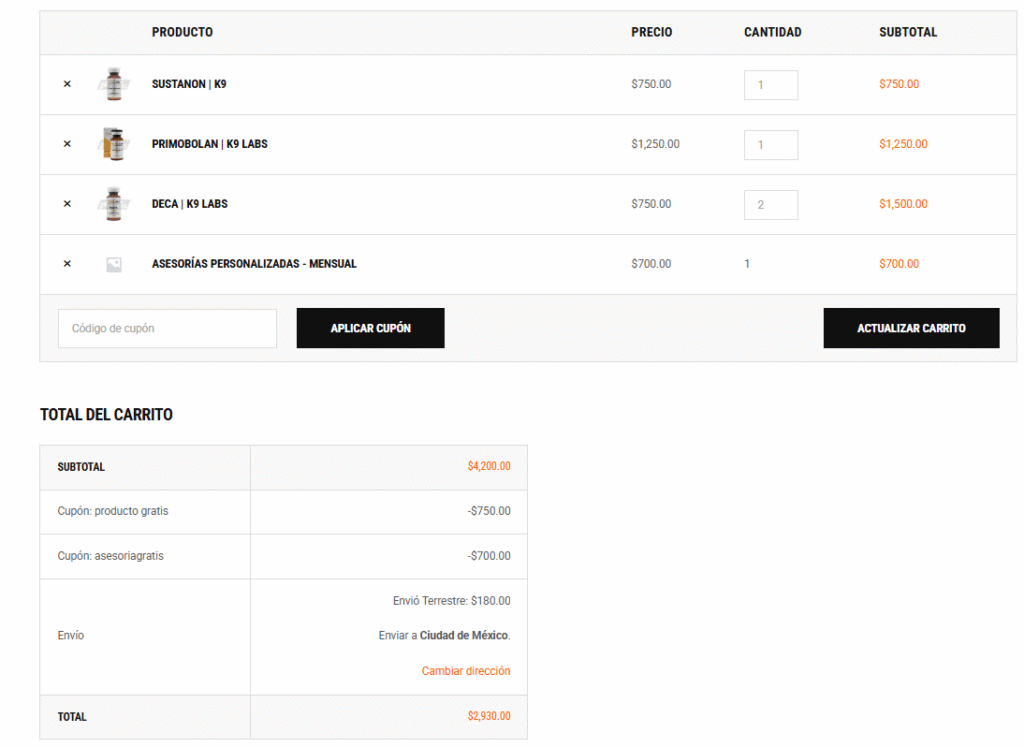Viewport: 1024px width, 747px height.
Task: Click the Actualizar Carrito button
Action: [x=910, y=328]
